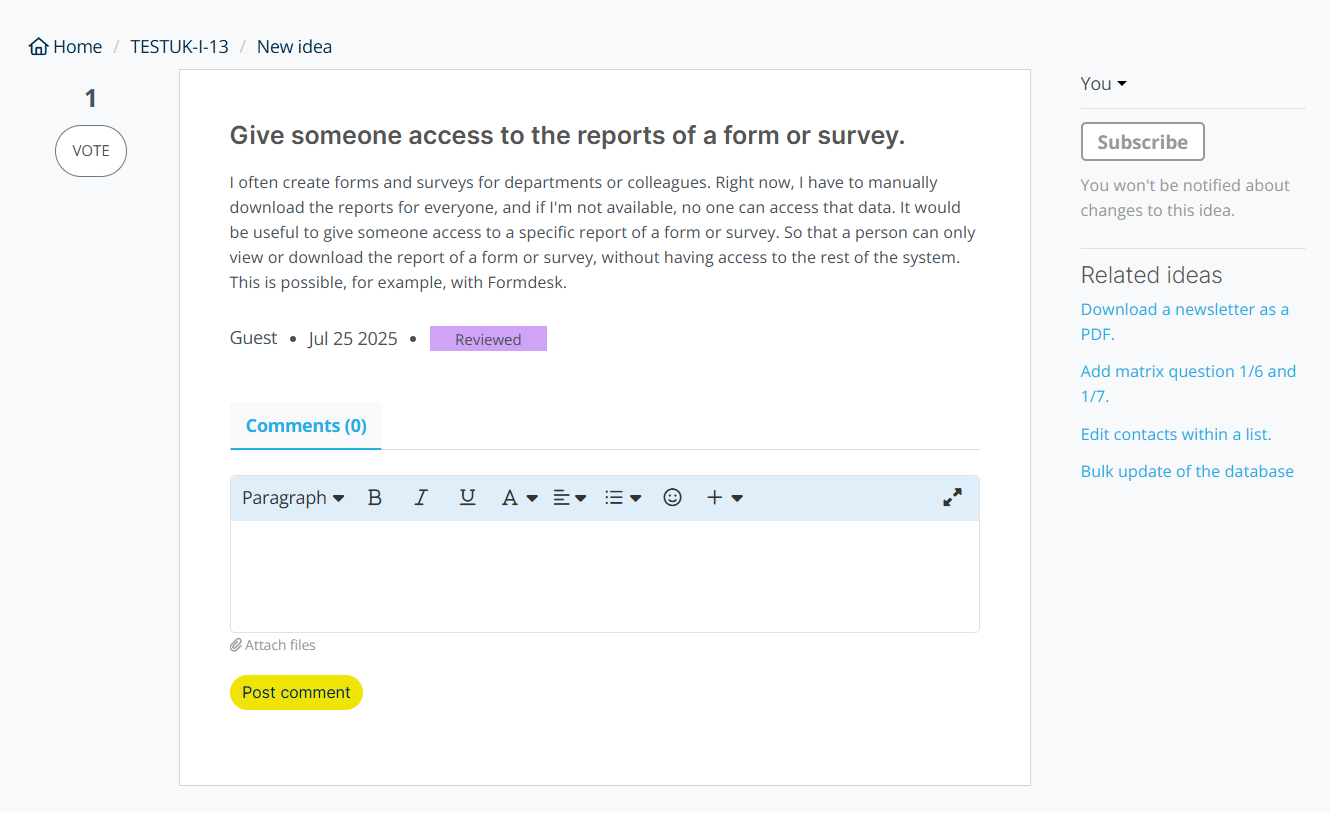Viewport: 1330px width, 813px height.
Task: Open the emoji picker
Action: coord(673,498)
